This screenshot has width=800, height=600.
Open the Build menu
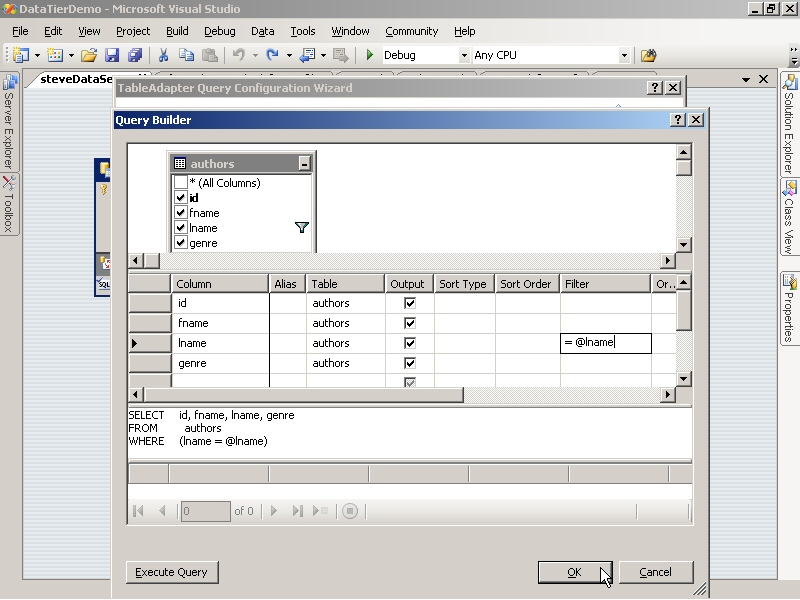click(x=177, y=31)
